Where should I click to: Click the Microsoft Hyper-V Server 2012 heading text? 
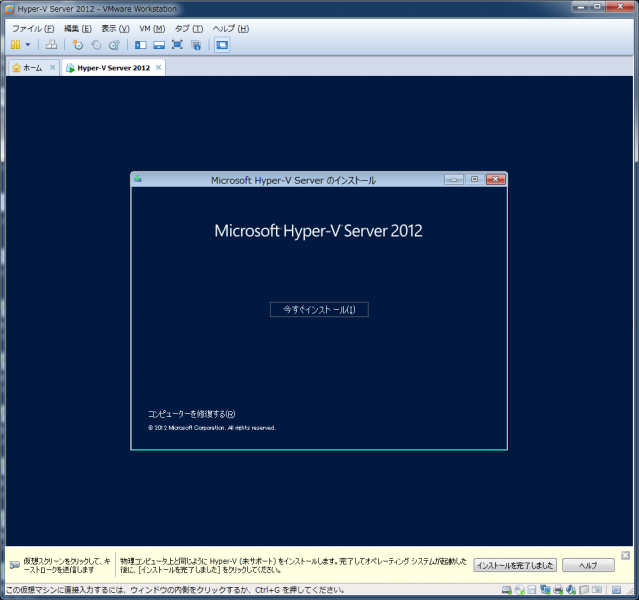(318, 231)
